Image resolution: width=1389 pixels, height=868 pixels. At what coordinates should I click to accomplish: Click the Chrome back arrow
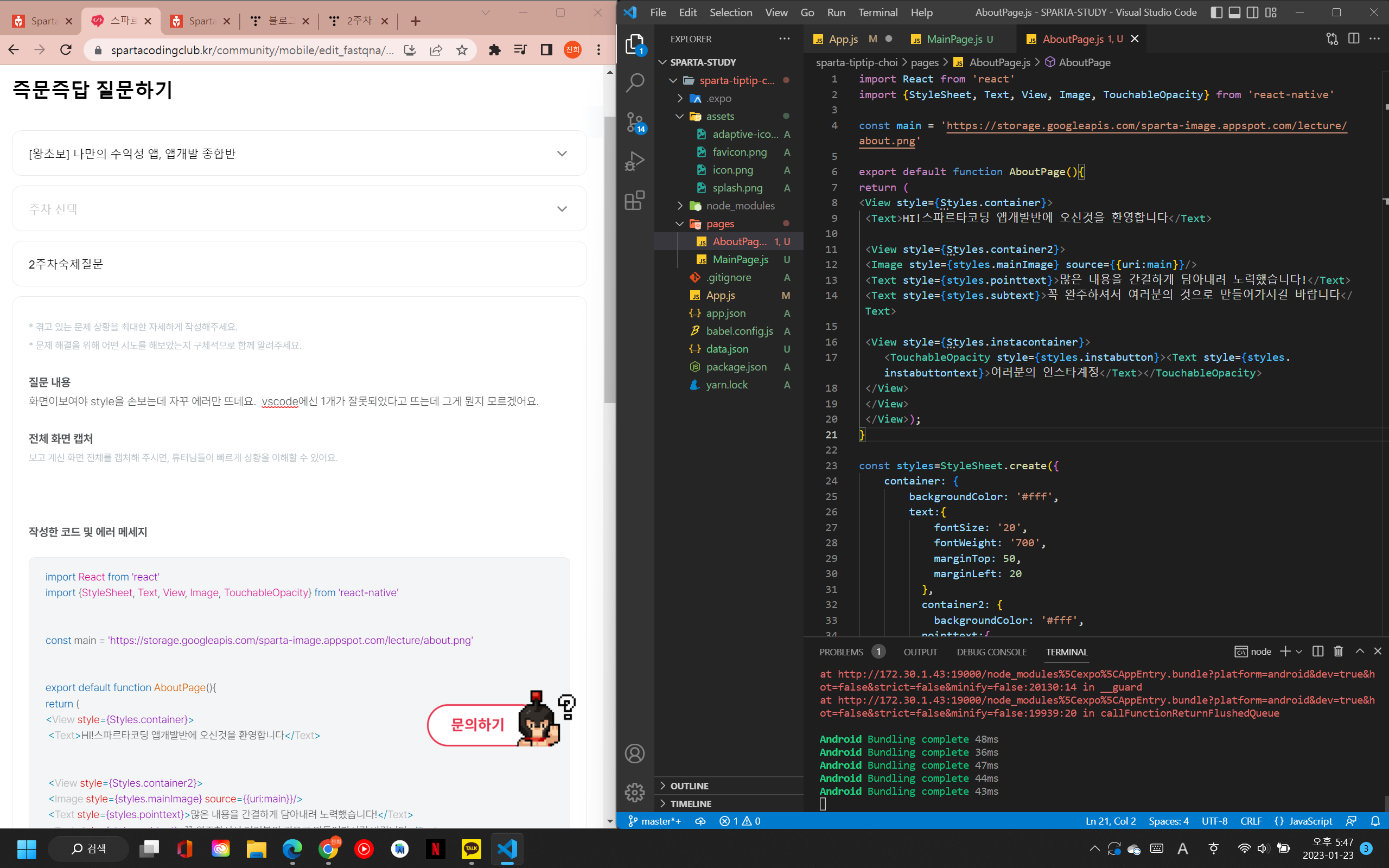[x=14, y=50]
